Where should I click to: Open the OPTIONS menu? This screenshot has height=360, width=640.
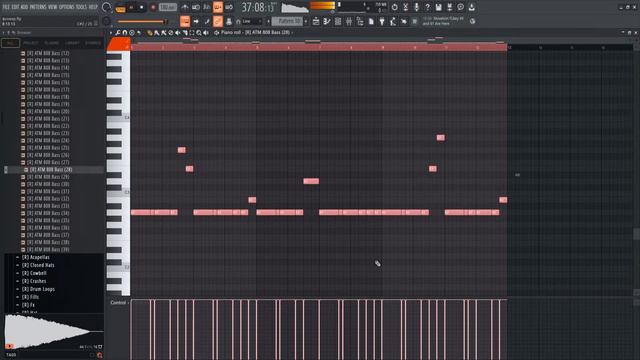tap(67, 7)
